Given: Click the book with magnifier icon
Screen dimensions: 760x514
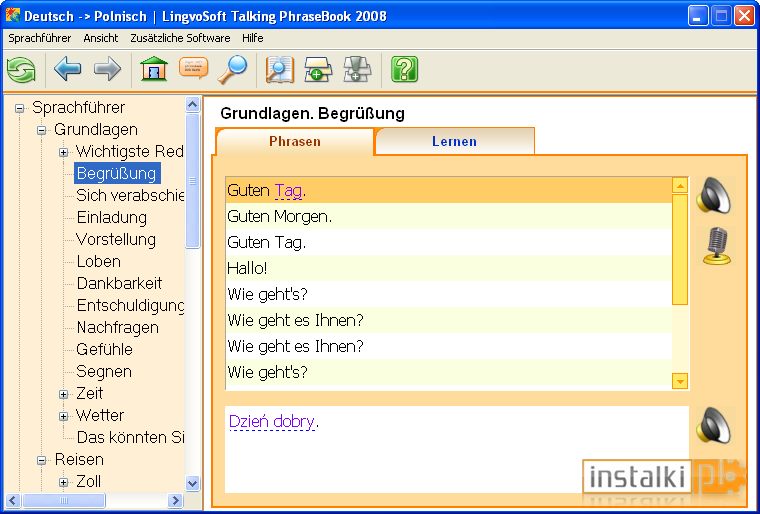Looking at the screenshot, I should tap(280, 70).
